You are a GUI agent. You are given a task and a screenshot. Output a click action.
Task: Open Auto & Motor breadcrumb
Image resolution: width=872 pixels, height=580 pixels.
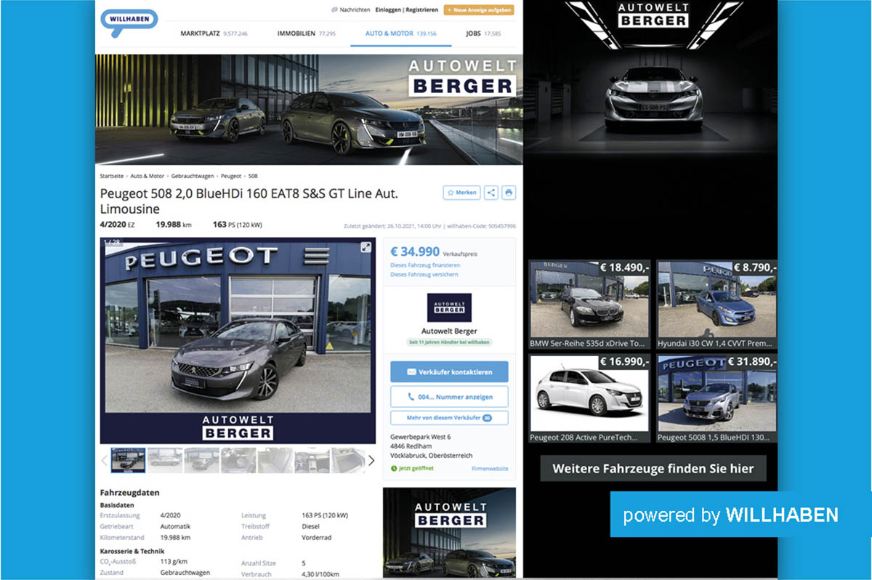147,176
